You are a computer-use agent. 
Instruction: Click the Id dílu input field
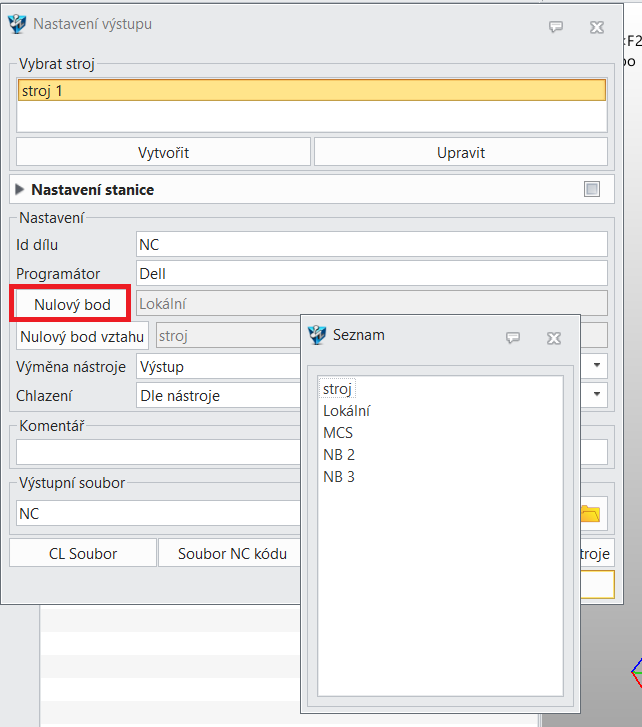pyautogui.click(x=372, y=244)
